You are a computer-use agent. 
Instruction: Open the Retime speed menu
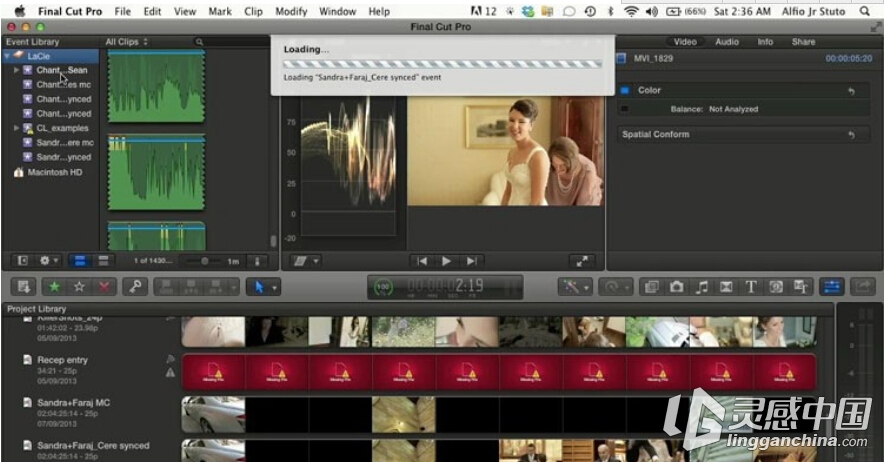[615, 287]
